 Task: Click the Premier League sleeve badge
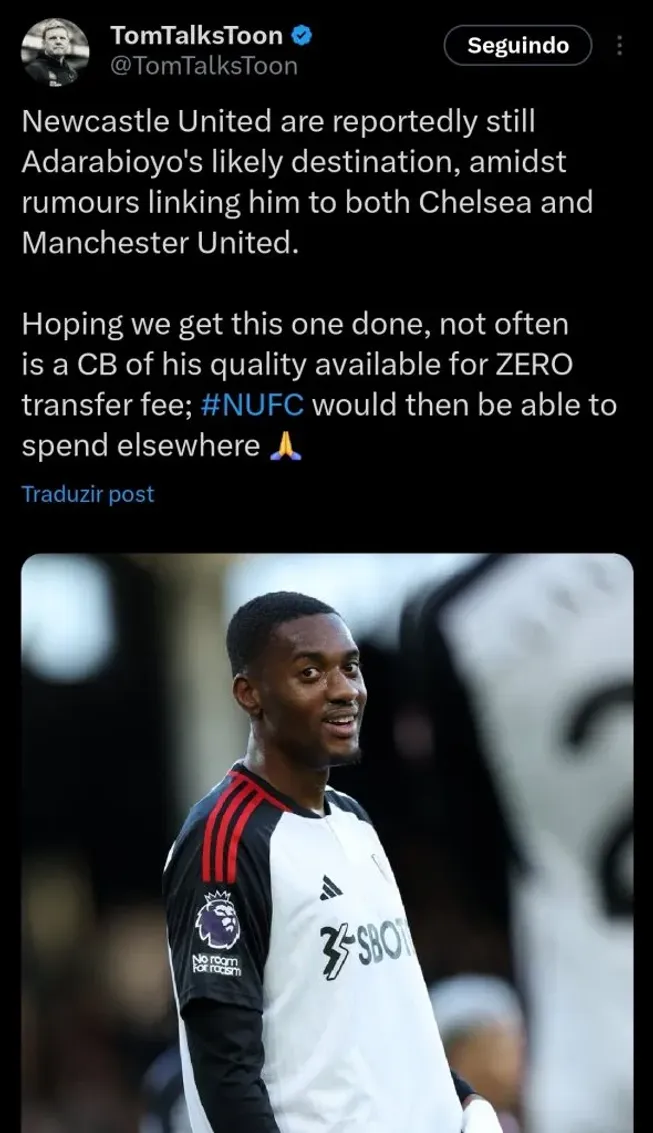(x=217, y=921)
